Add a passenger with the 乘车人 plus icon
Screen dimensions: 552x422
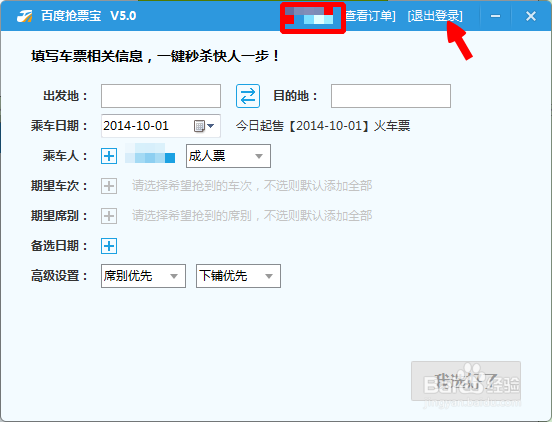coord(109,156)
